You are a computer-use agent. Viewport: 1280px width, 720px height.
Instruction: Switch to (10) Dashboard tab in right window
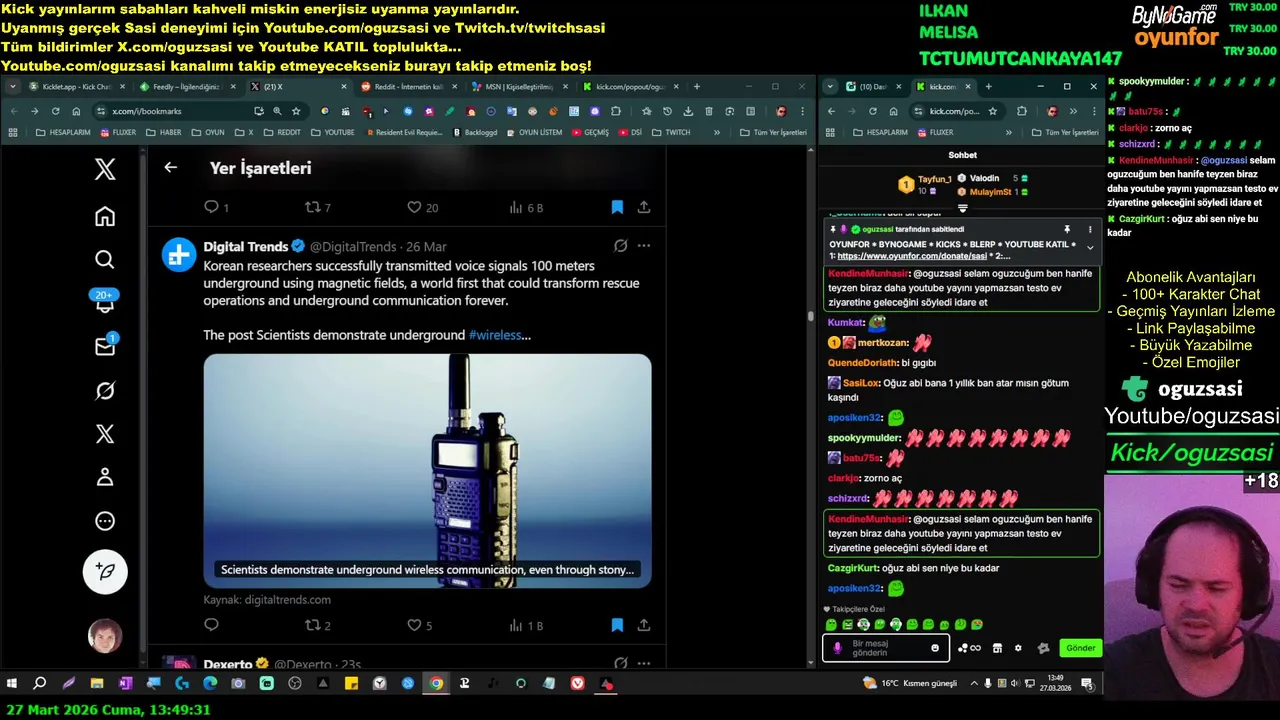875,87
